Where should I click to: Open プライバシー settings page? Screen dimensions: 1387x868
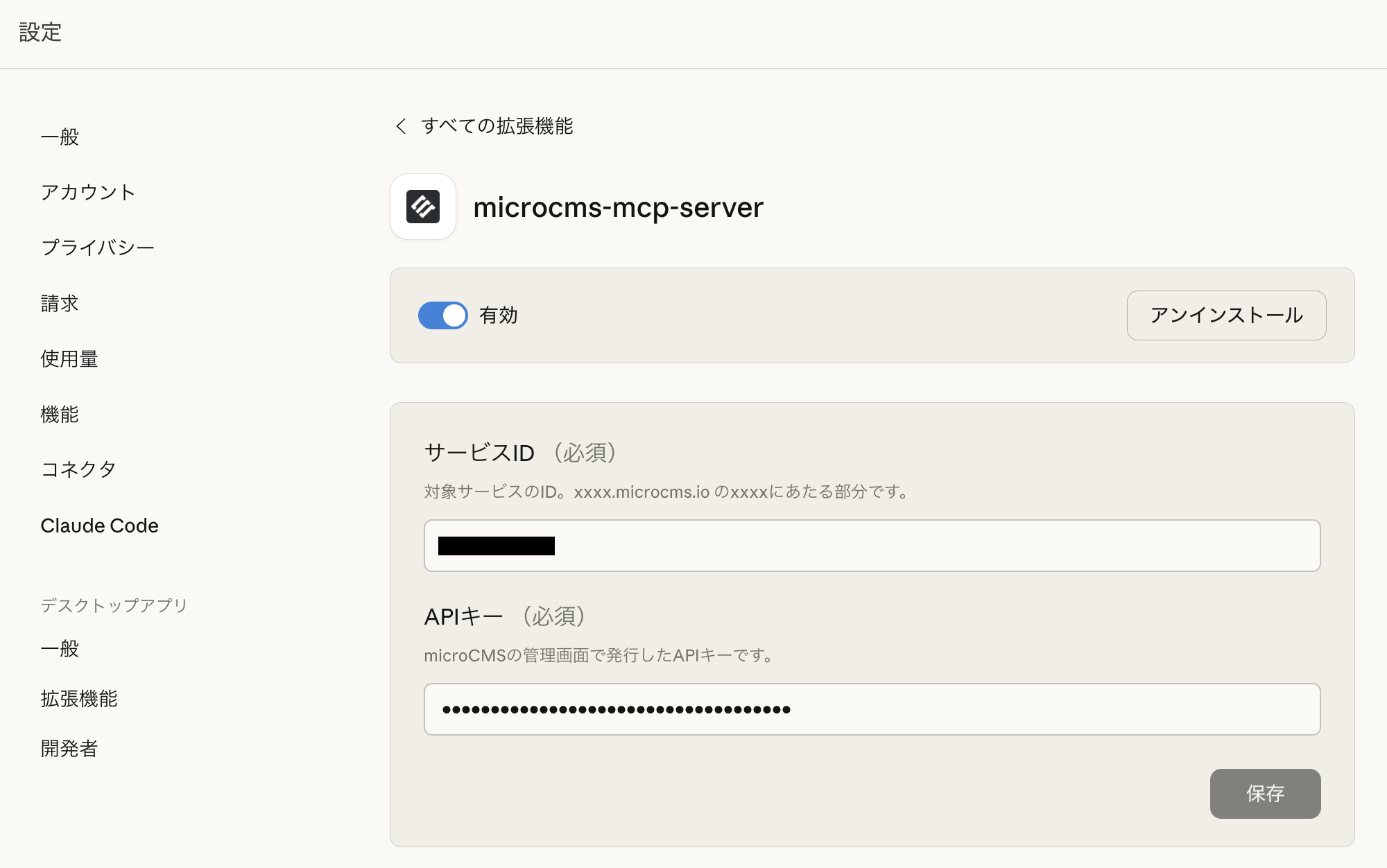pos(97,248)
